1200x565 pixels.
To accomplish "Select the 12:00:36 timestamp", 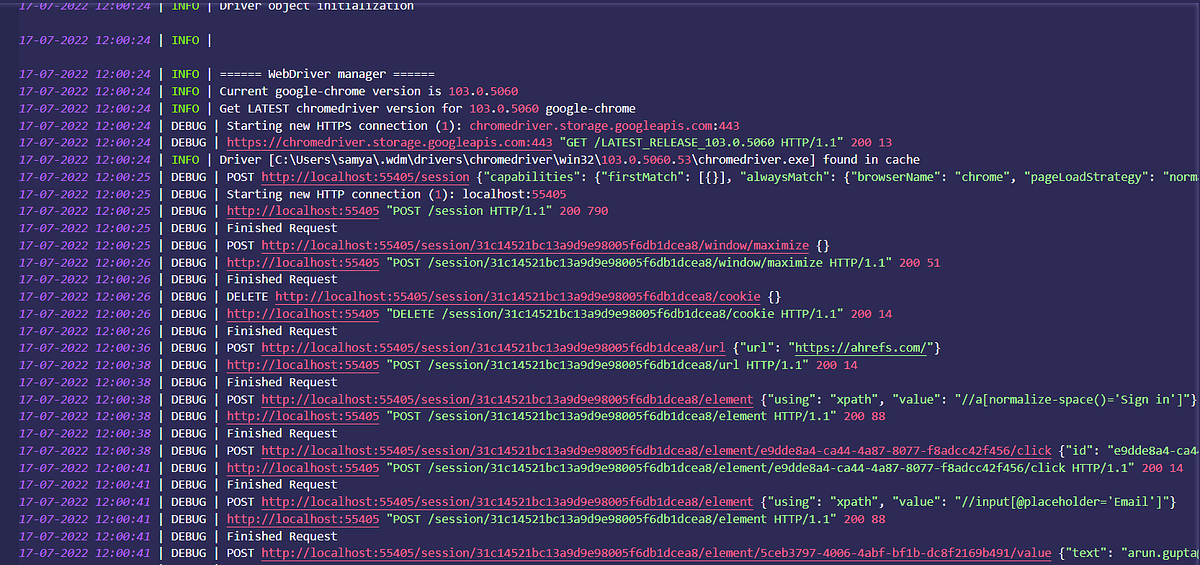I will 85,347.
